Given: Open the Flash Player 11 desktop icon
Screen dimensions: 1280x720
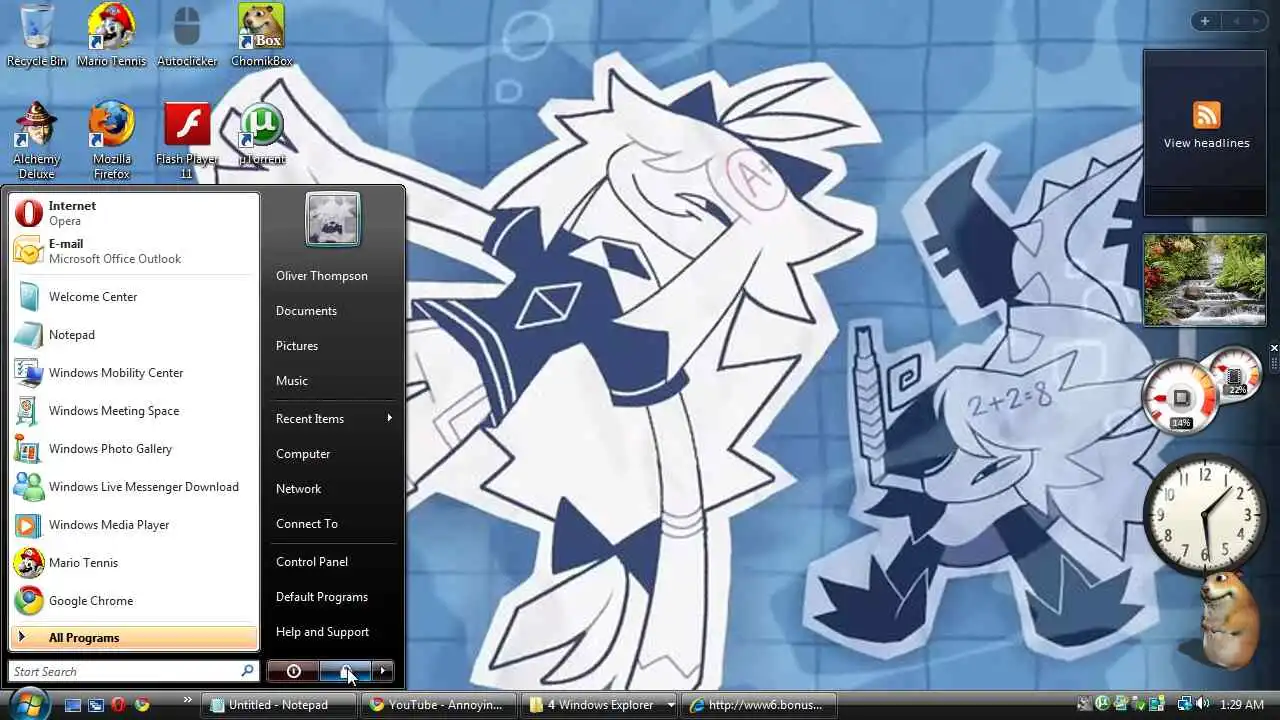Looking at the screenshot, I should [x=187, y=140].
